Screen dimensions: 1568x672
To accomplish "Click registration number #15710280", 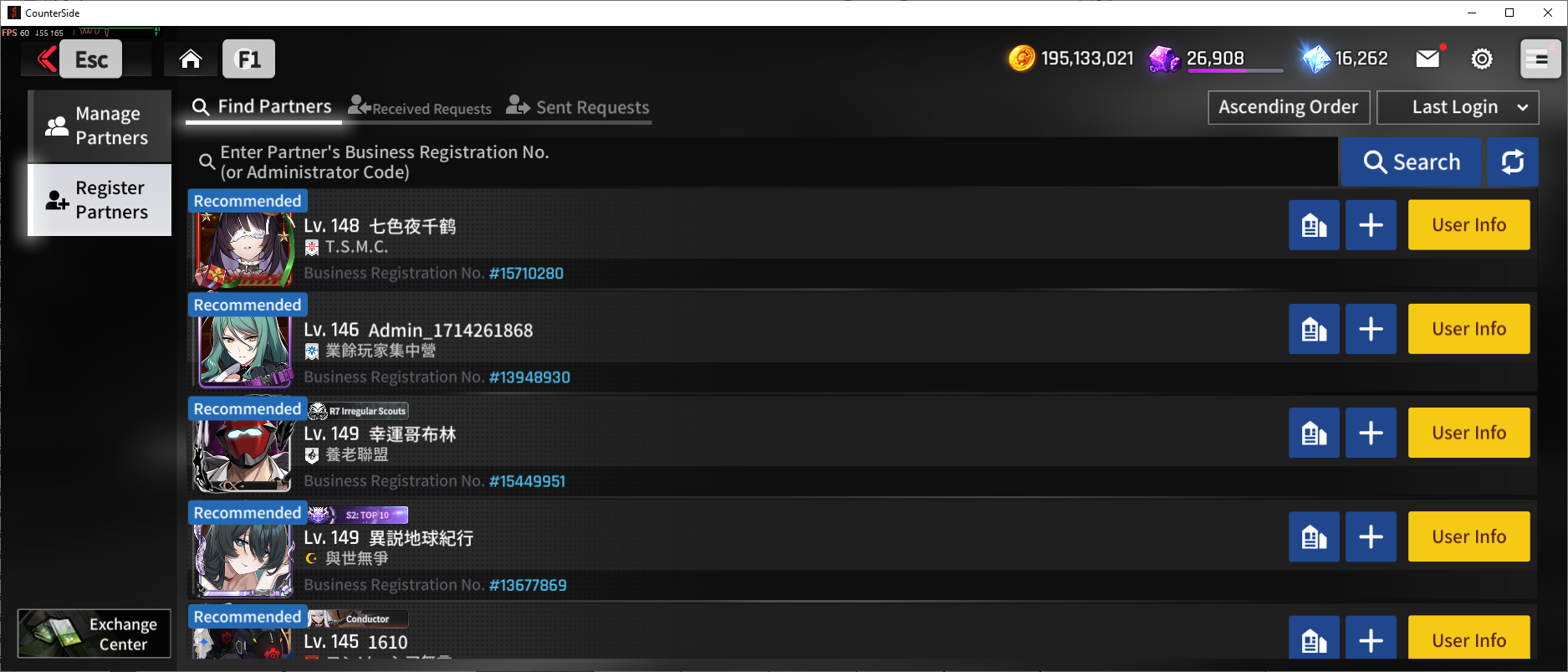I will pos(526,274).
